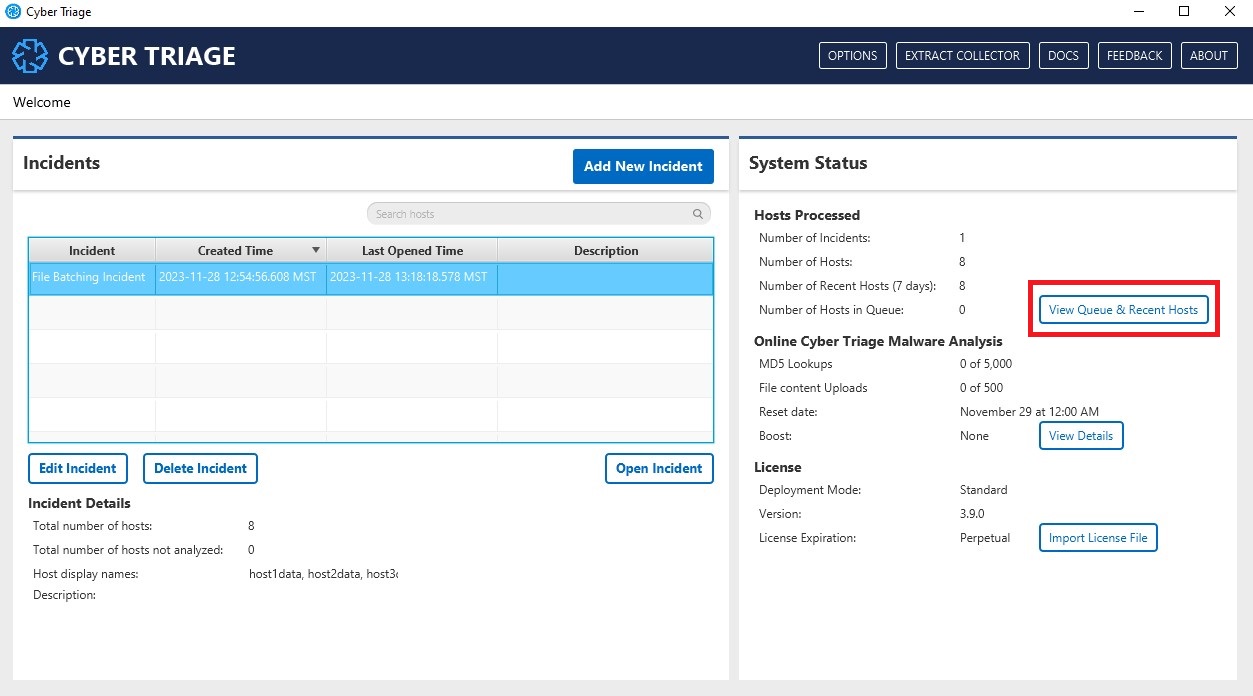Open View Queue & Recent Hosts

[x=1123, y=310]
